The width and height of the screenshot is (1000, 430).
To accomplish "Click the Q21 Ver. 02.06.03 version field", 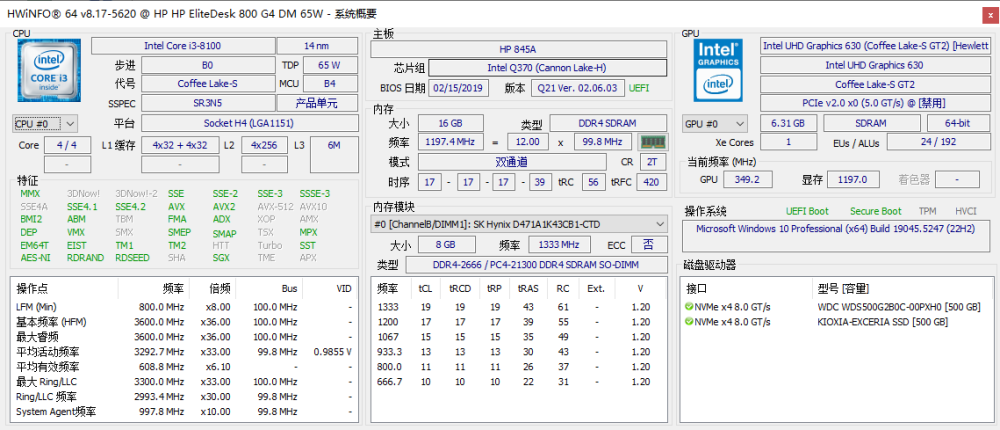I will click(x=578, y=88).
